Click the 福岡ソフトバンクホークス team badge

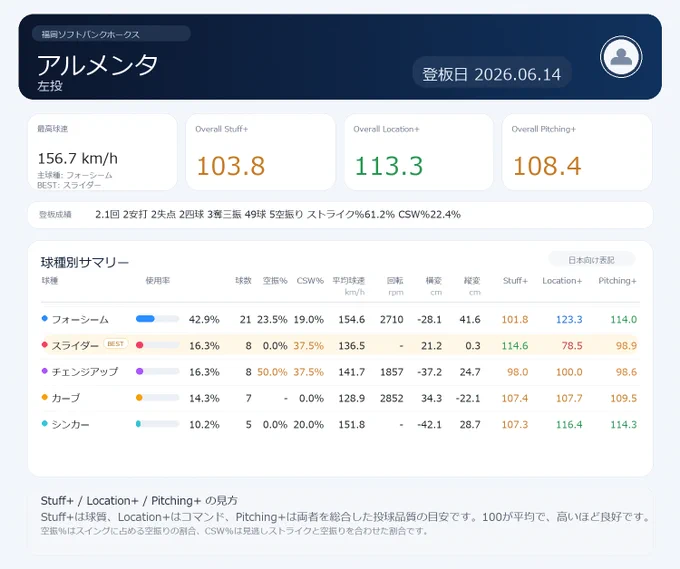(x=111, y=34)
